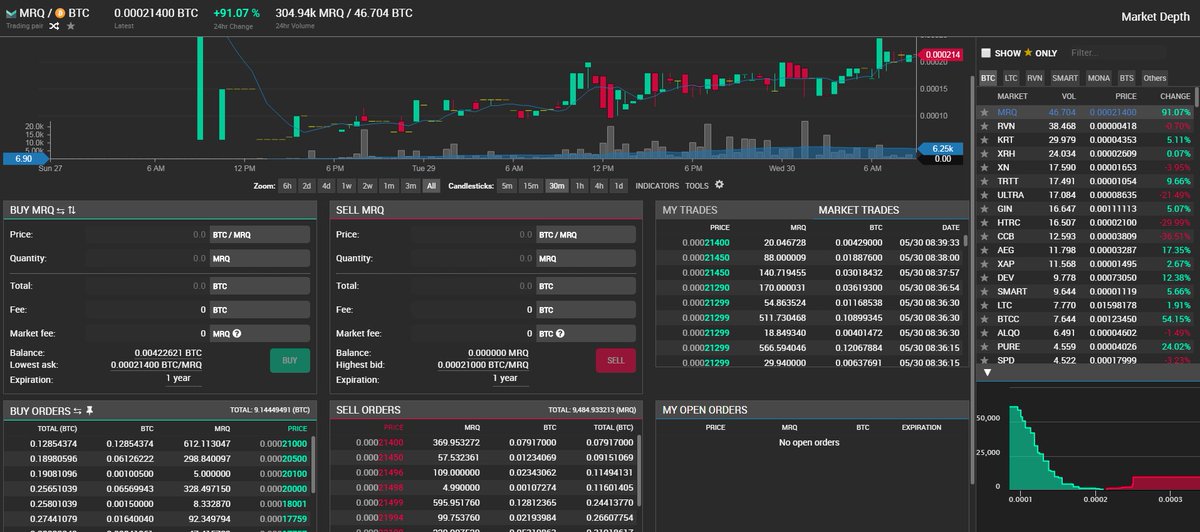Click the green BUY button
1200x532 pixels.
click(290, 361)
